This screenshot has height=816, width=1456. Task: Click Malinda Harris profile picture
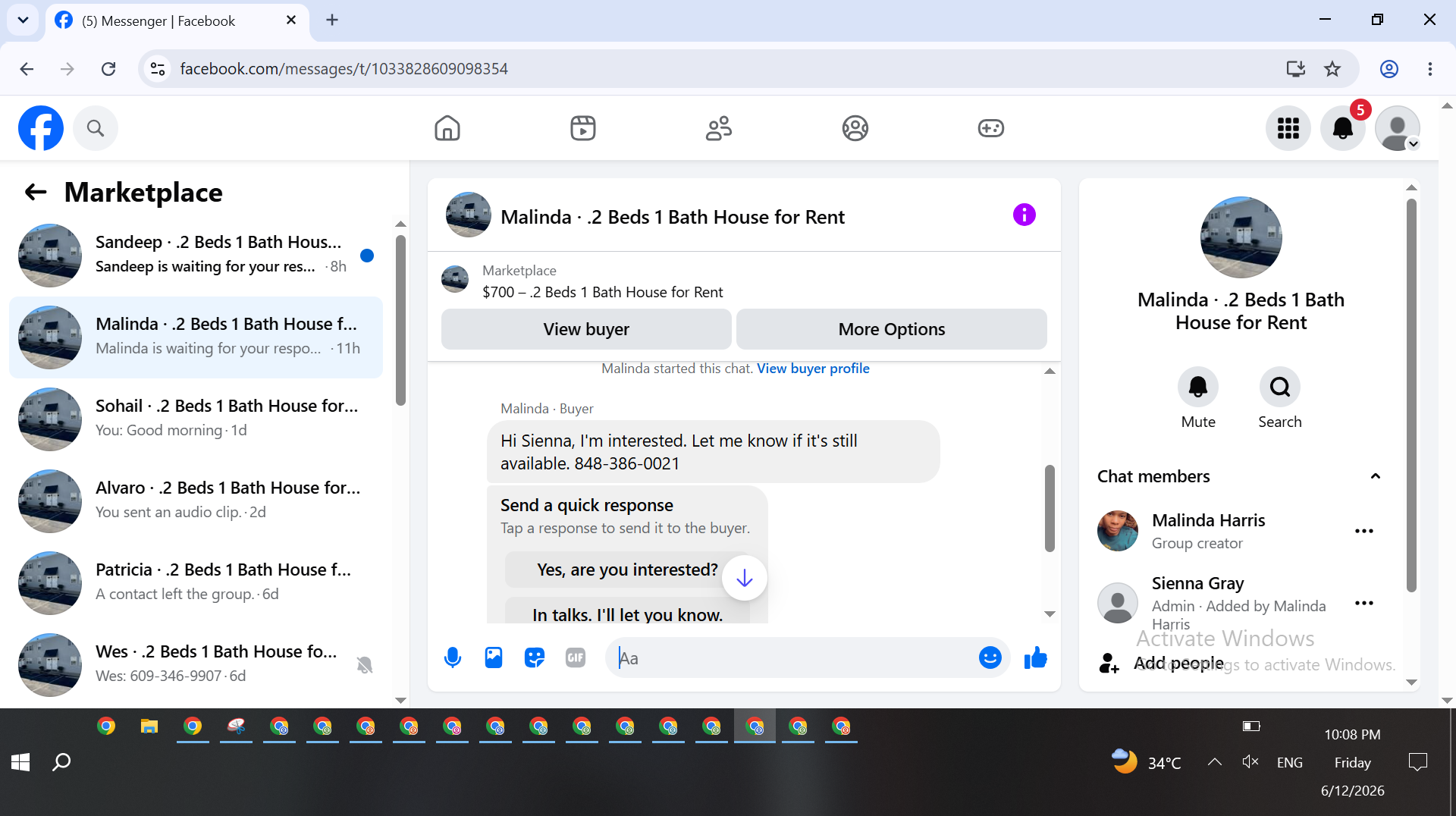tap(1118, 531)
